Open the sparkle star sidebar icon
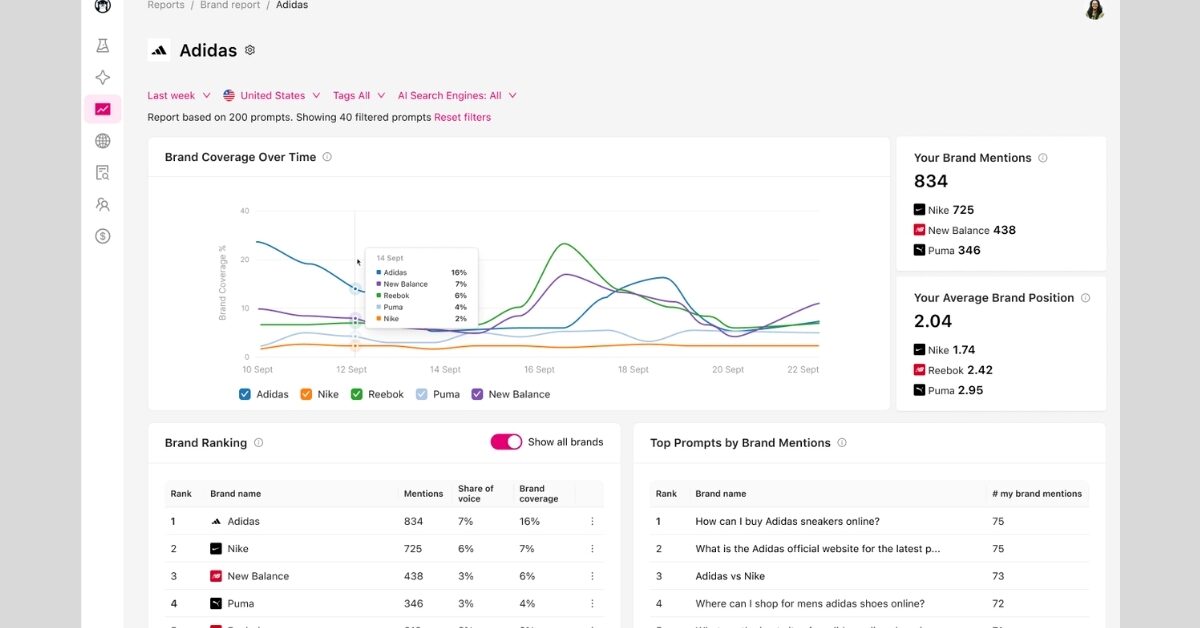Image resolution: width=1200 pixels, height=628 pixels. coord(102,78)
